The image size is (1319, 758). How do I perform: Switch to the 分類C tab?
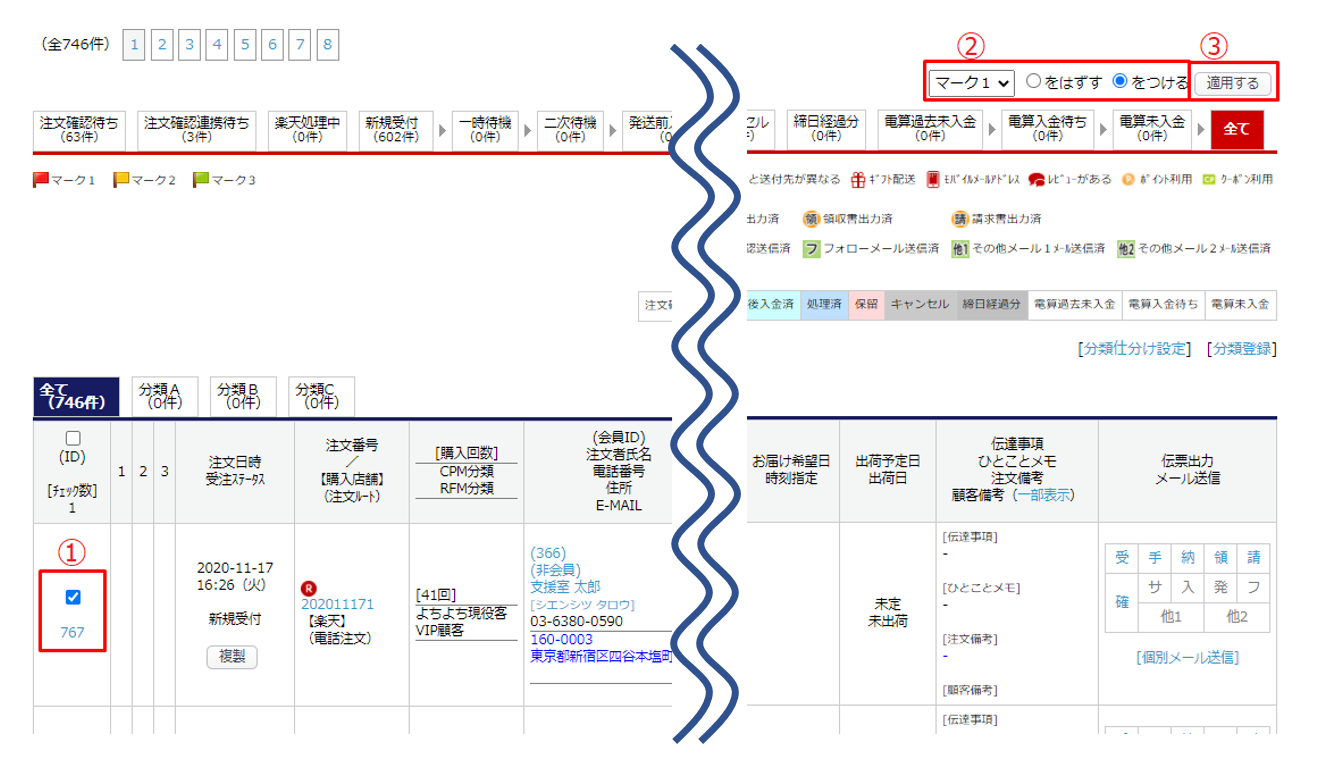coord(321,396)
